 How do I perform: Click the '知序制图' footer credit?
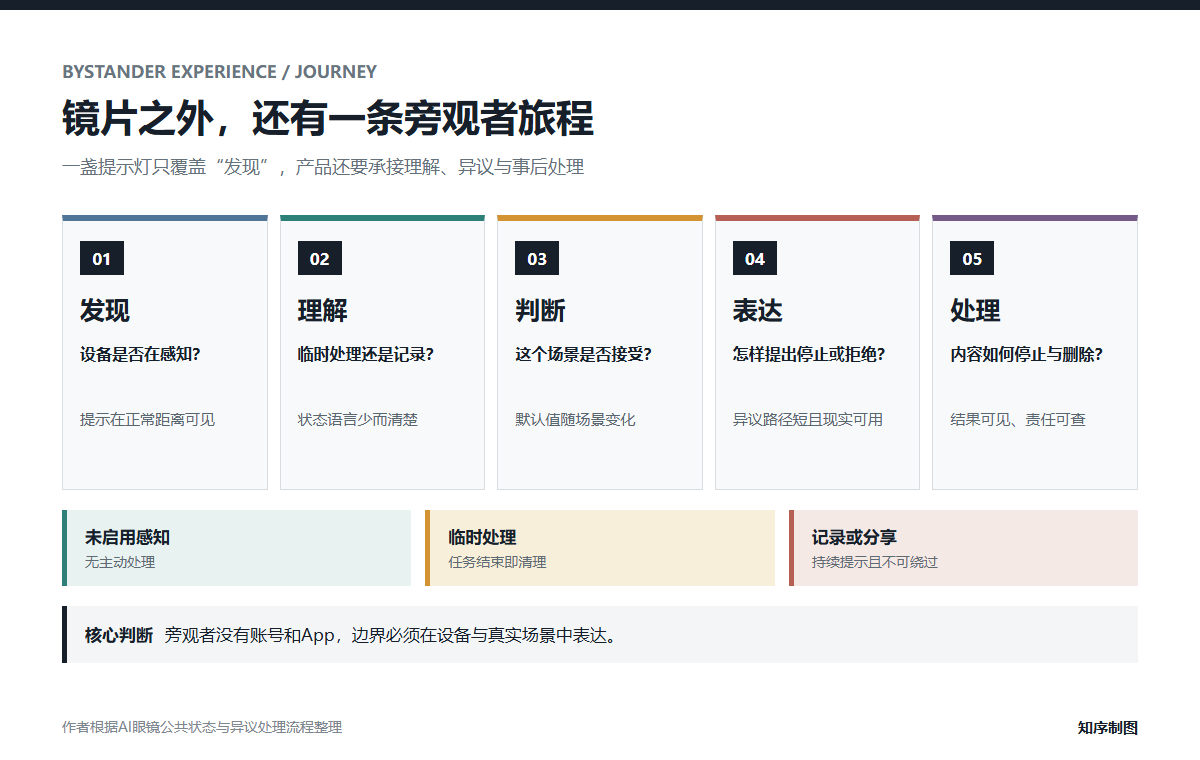1108,728
